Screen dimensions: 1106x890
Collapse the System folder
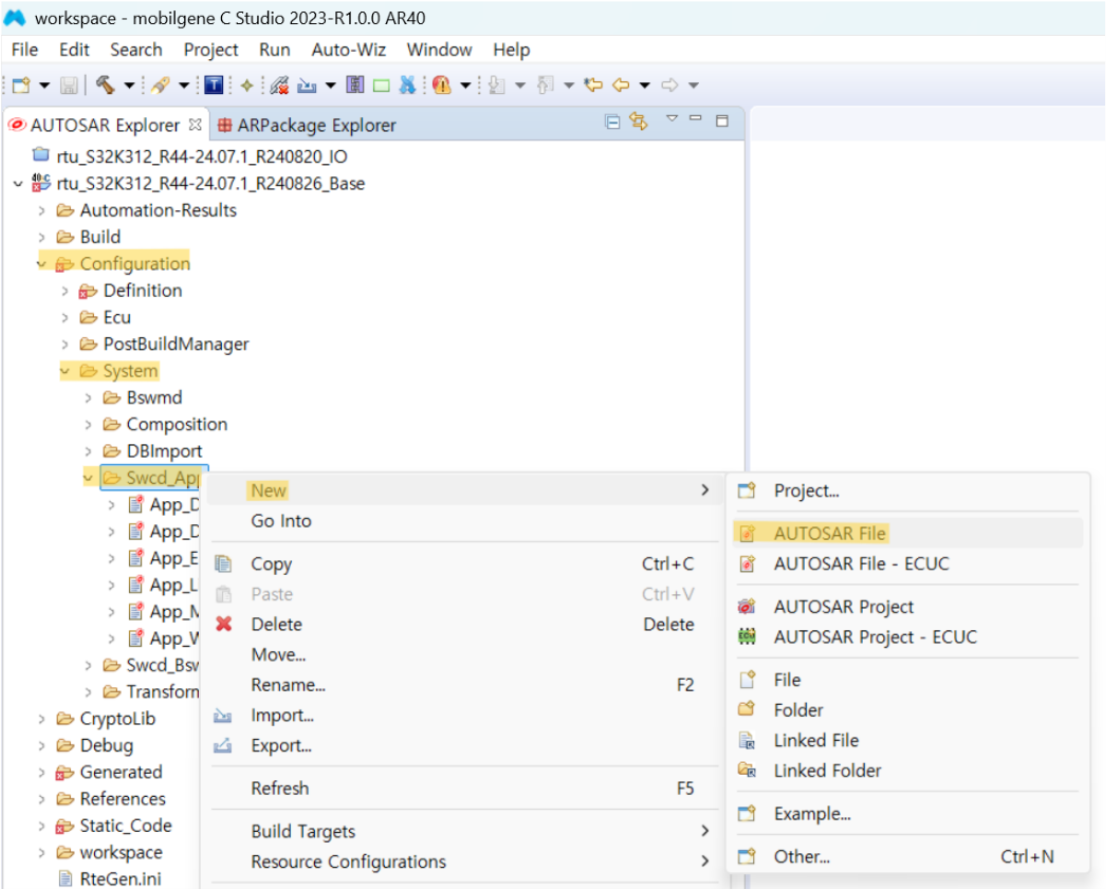65,371
